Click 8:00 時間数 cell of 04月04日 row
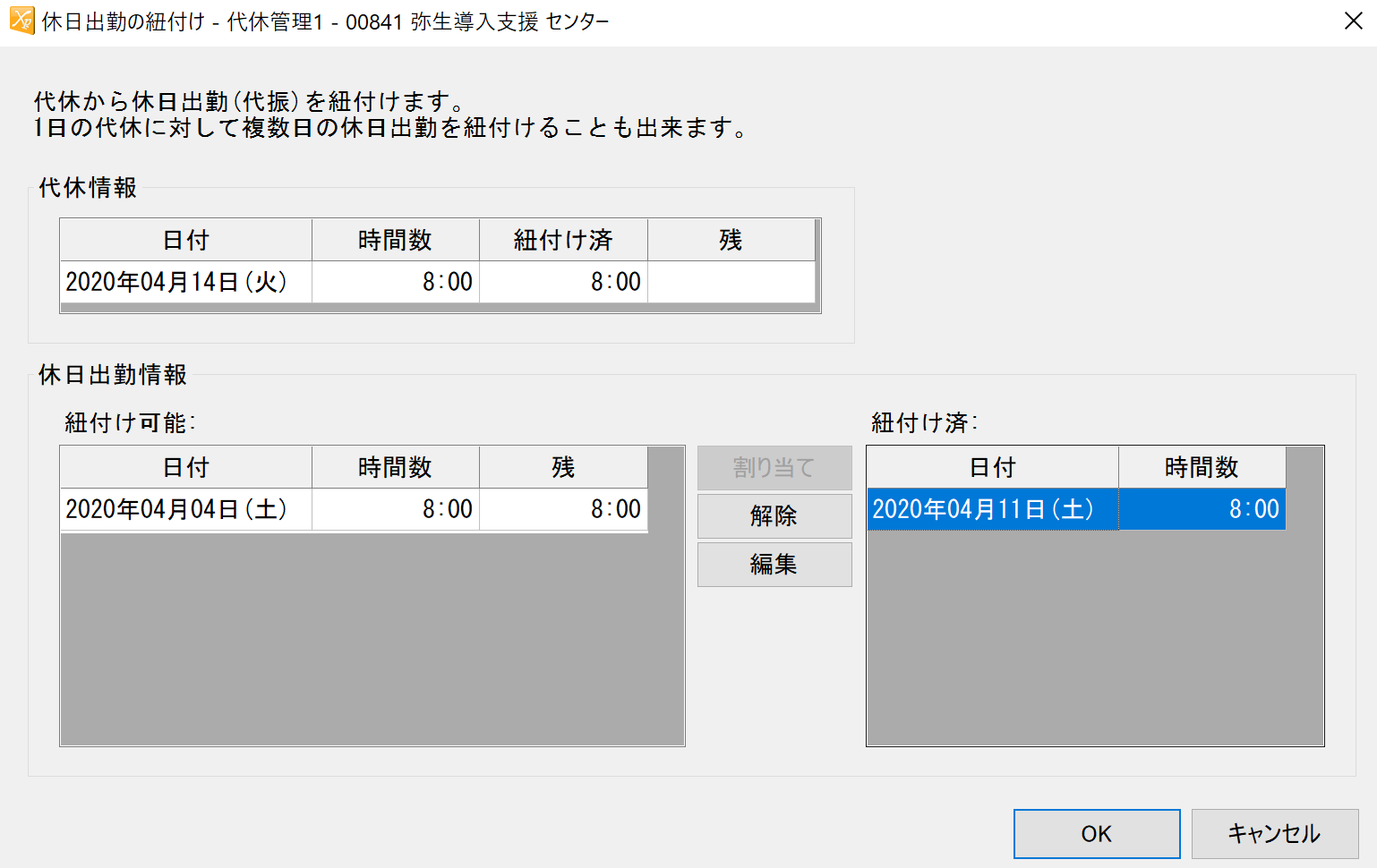1377x868 pixels. (396, 509)
